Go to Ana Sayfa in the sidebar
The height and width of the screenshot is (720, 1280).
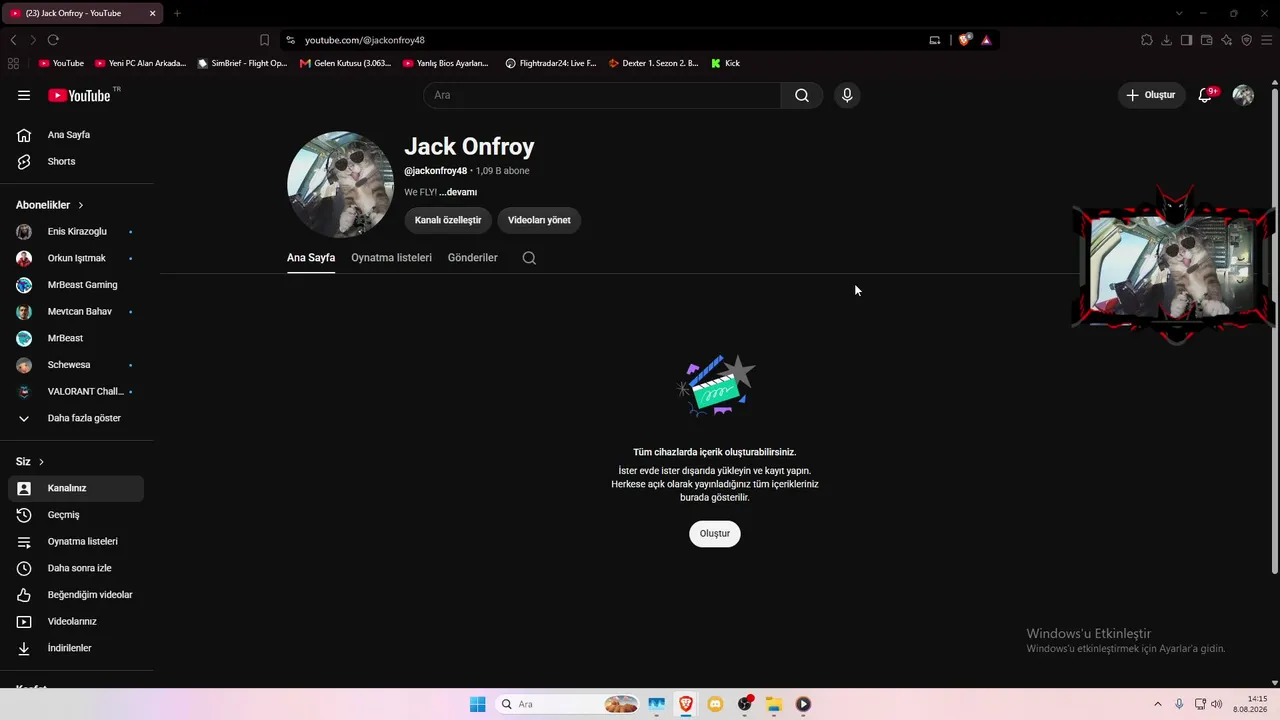(76, 135)
